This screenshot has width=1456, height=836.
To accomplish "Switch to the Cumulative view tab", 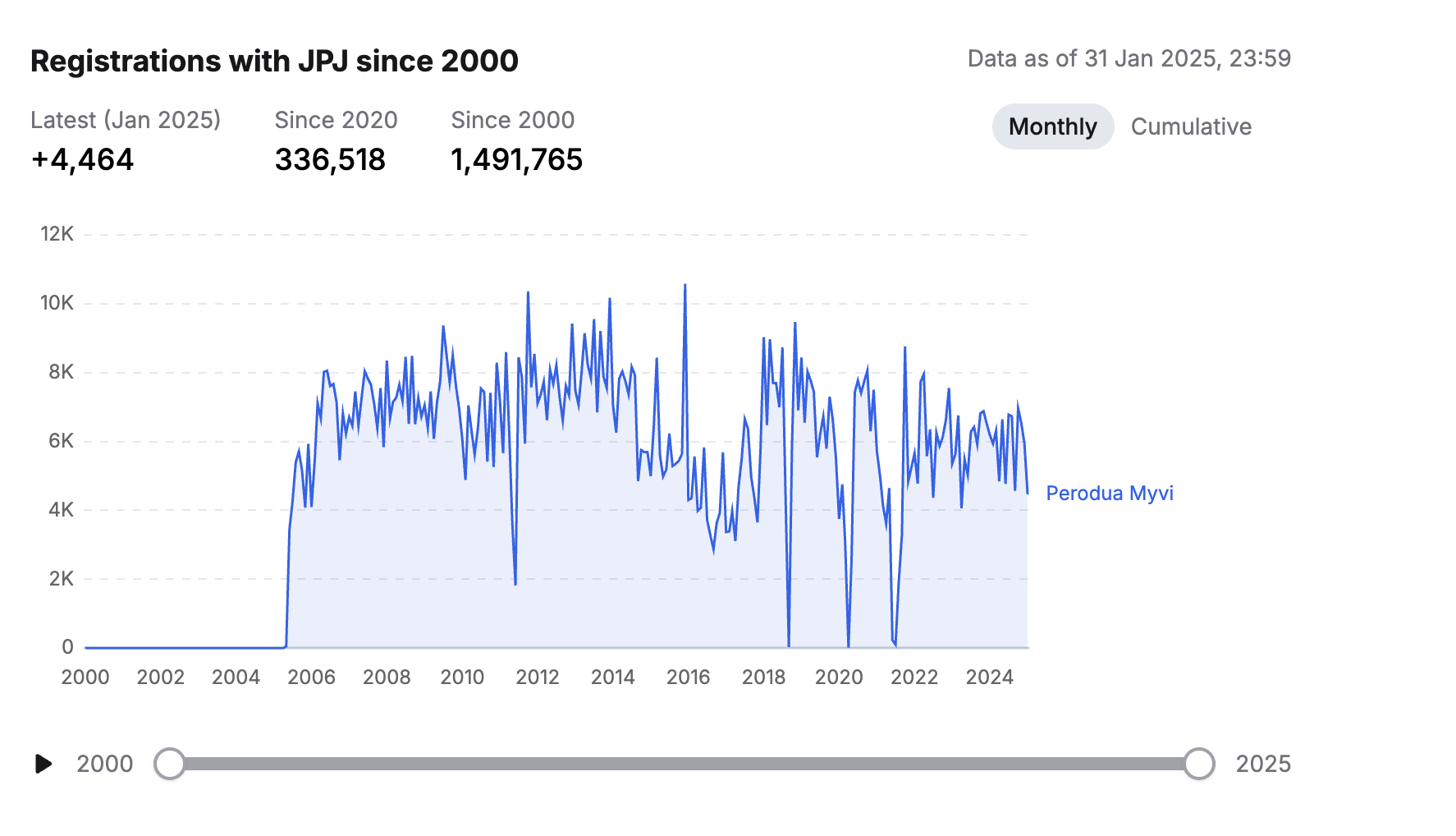I will (x=1191, y=126).
